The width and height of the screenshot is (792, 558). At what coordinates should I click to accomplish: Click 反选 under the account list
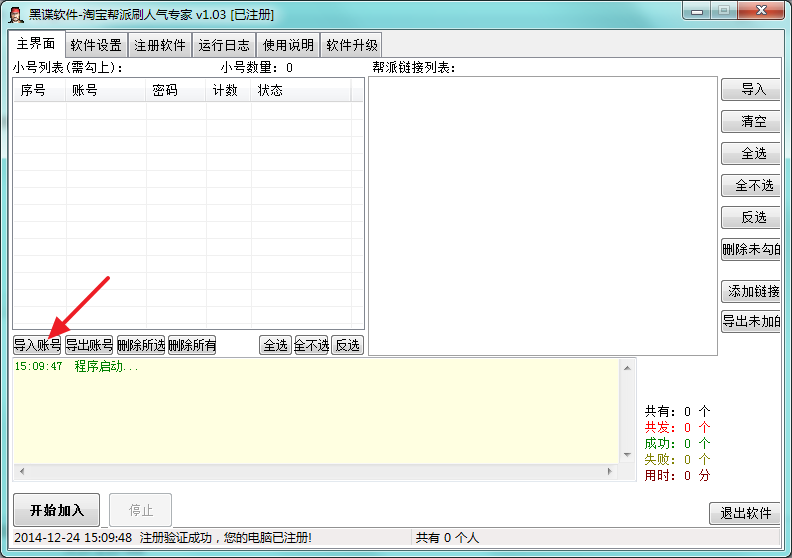348,345
